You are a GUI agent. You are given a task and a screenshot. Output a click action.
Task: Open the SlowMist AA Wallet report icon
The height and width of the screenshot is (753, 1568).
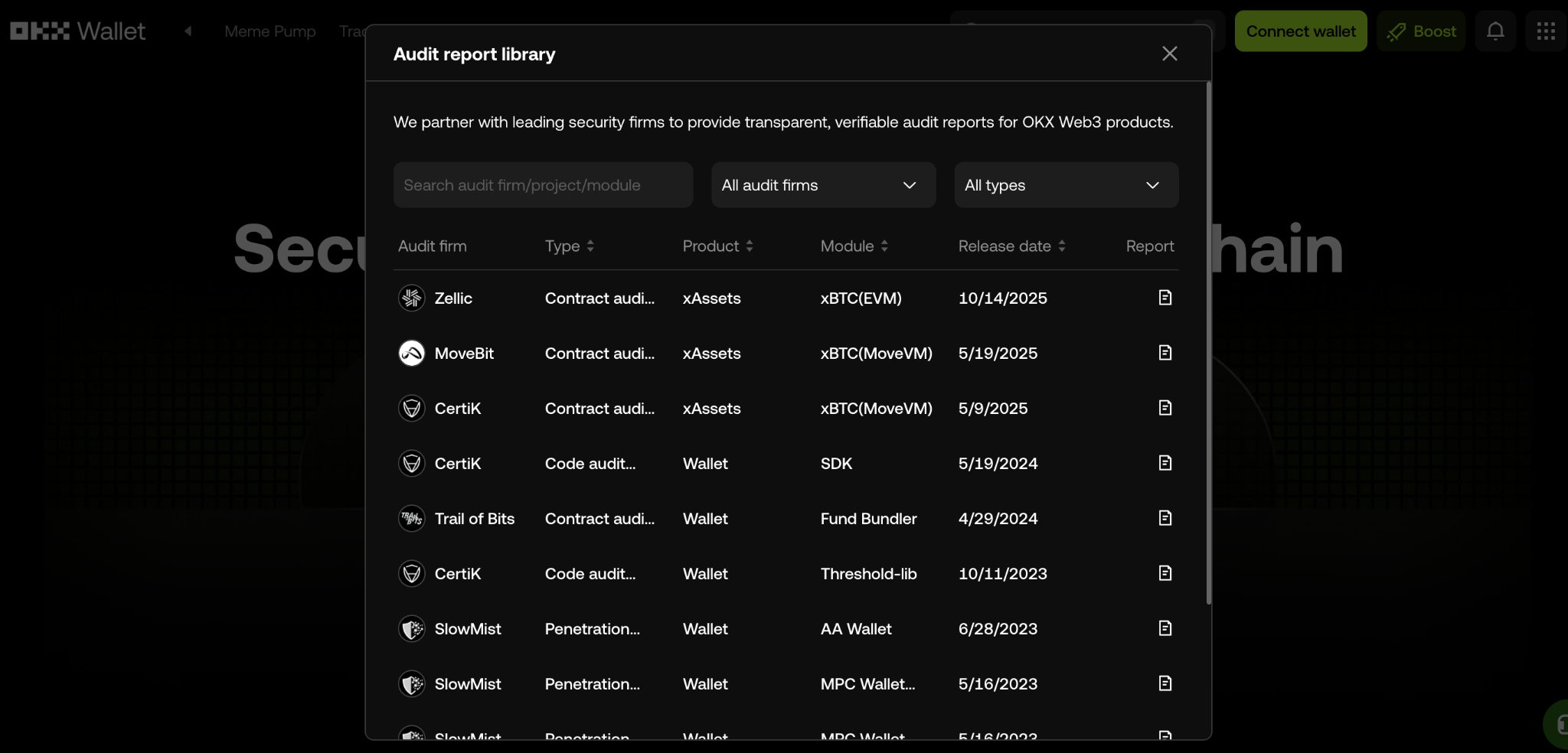coord(1165,628)
